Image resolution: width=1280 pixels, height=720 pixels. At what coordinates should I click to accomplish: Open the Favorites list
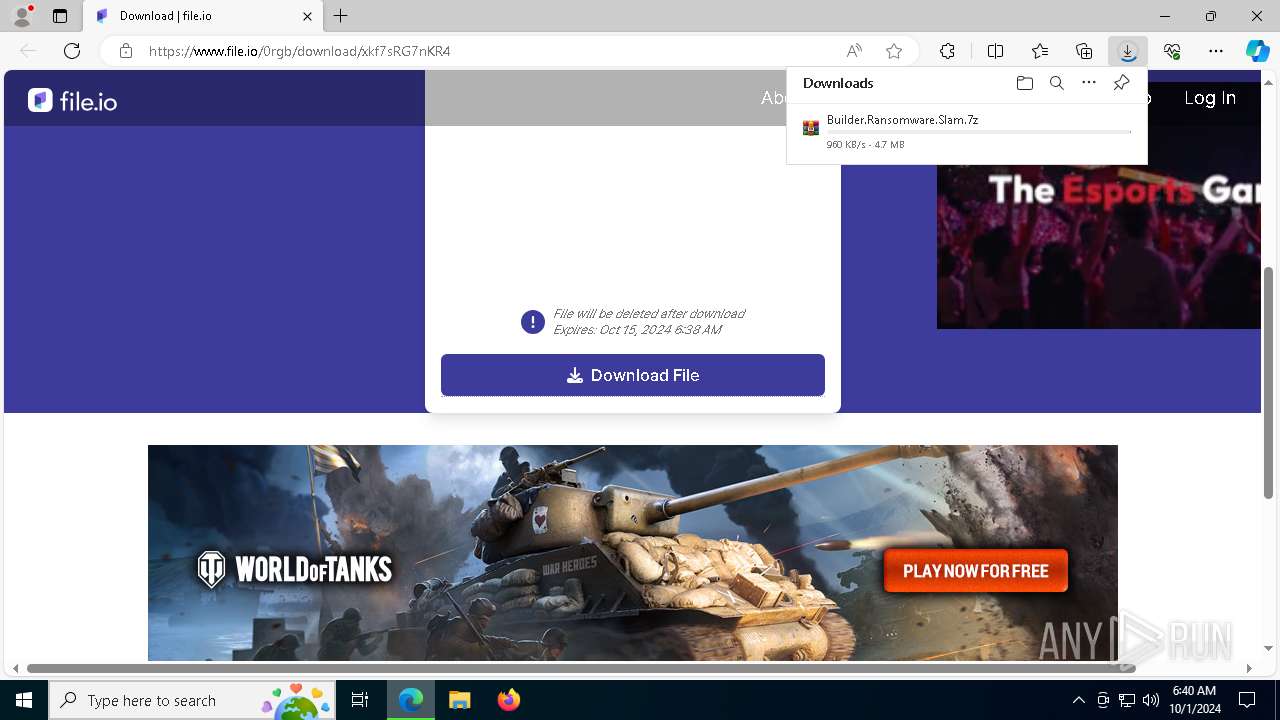click(x=1040, y=51)
